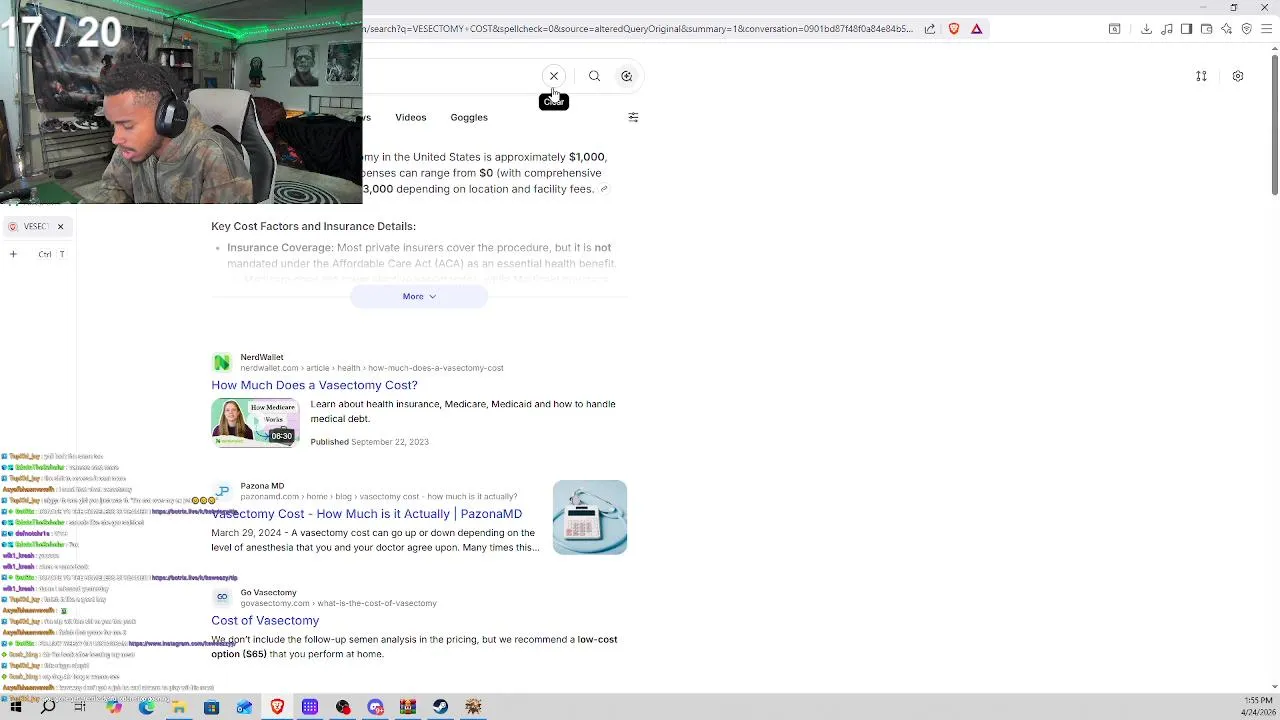Click Key Cost Factors and Insurance Details heading
1280x720 pixels.
pyautogui.click(x=313, y=226)
